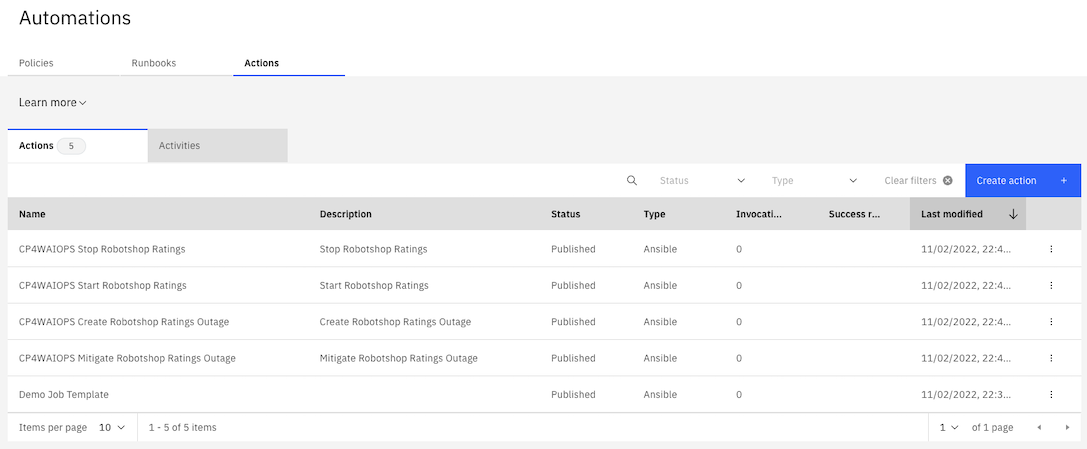Viewport: 1087px width, 449px height.
Task: Open overflow menu for Stop Robotshop Ratings
Action: [1051, 249]
